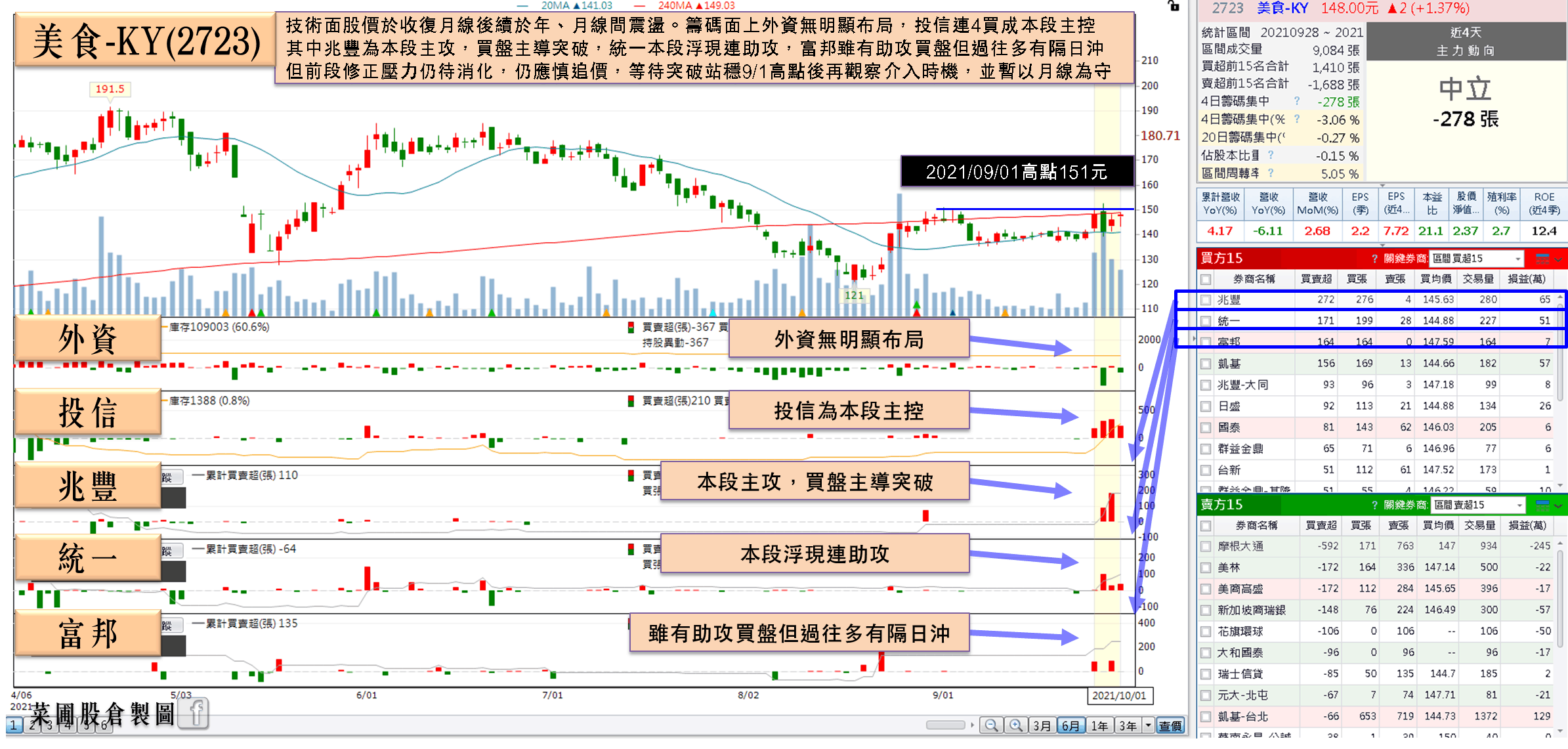Click the 查價 button
This screenshot has height=749, width=1568.
1170,725
